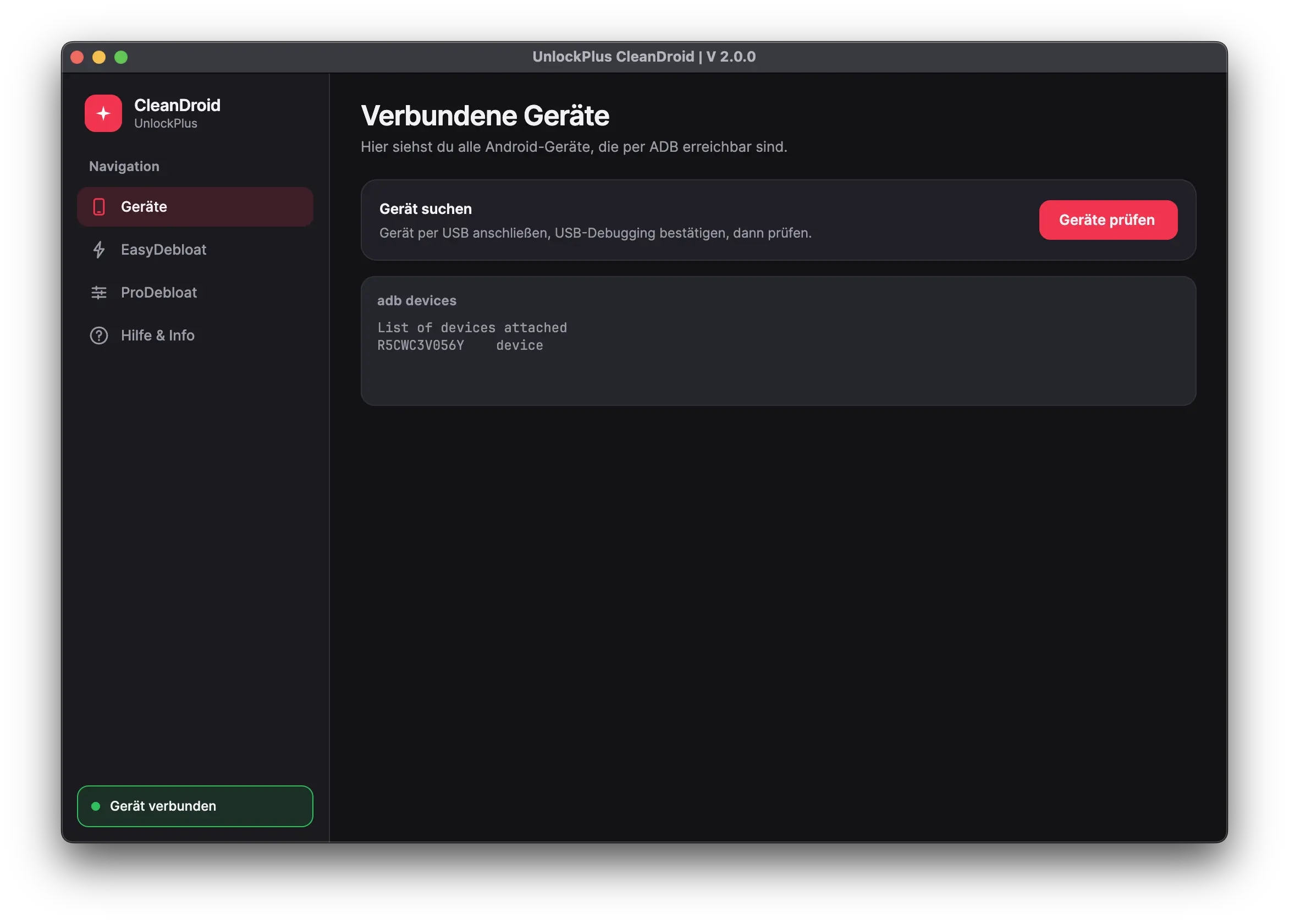Switch to EasyDebloat section

[195, 250]
